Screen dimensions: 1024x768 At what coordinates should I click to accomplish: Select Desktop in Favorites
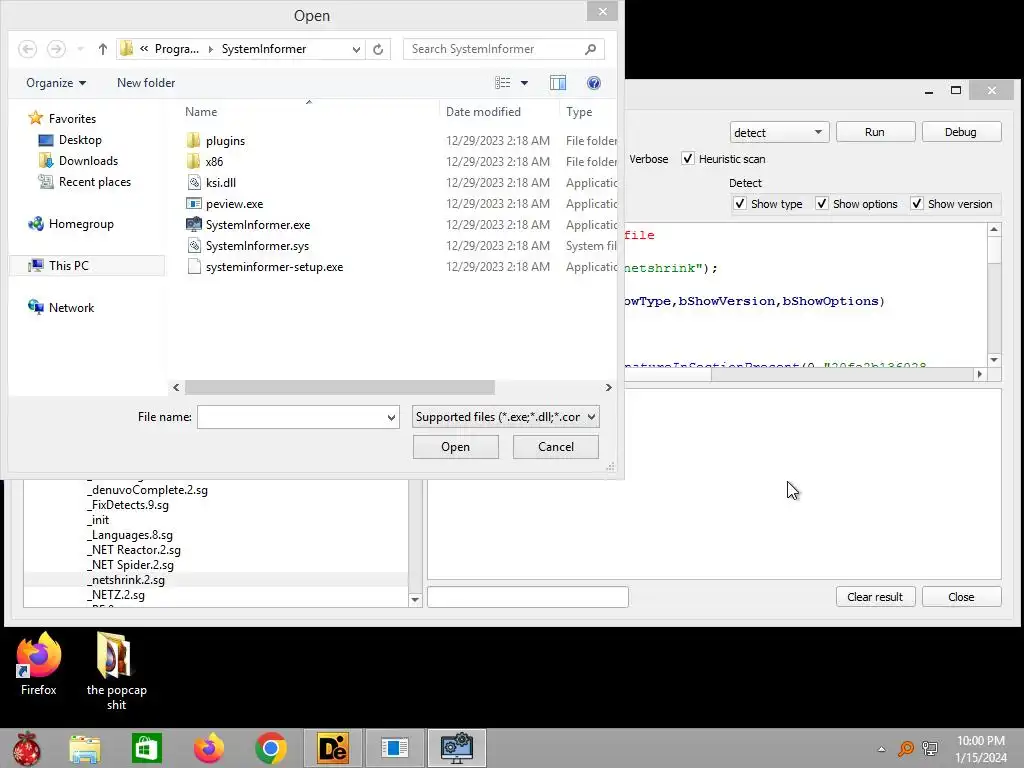coord(80,140)
